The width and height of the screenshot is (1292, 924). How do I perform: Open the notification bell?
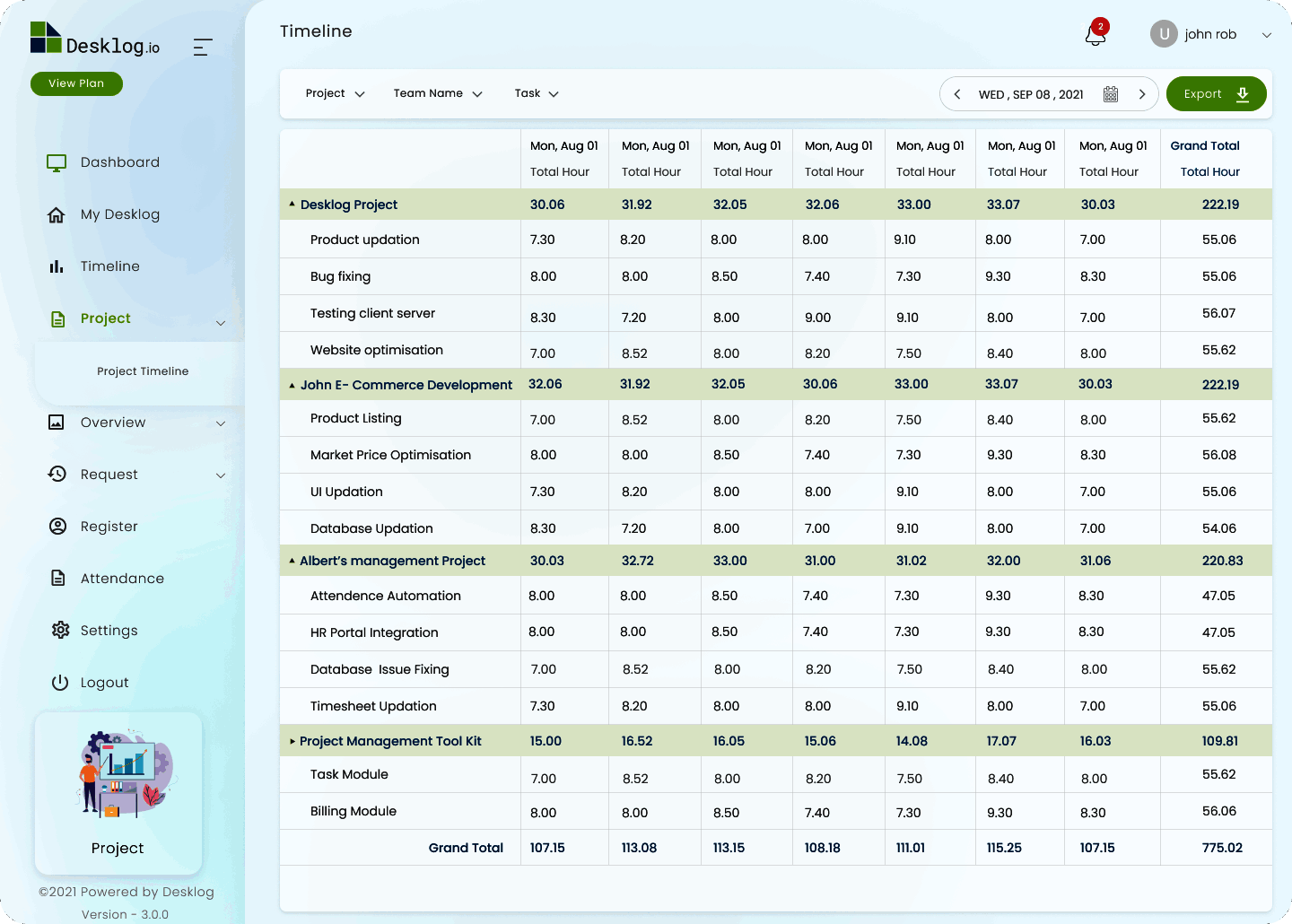pos(1096,34)
